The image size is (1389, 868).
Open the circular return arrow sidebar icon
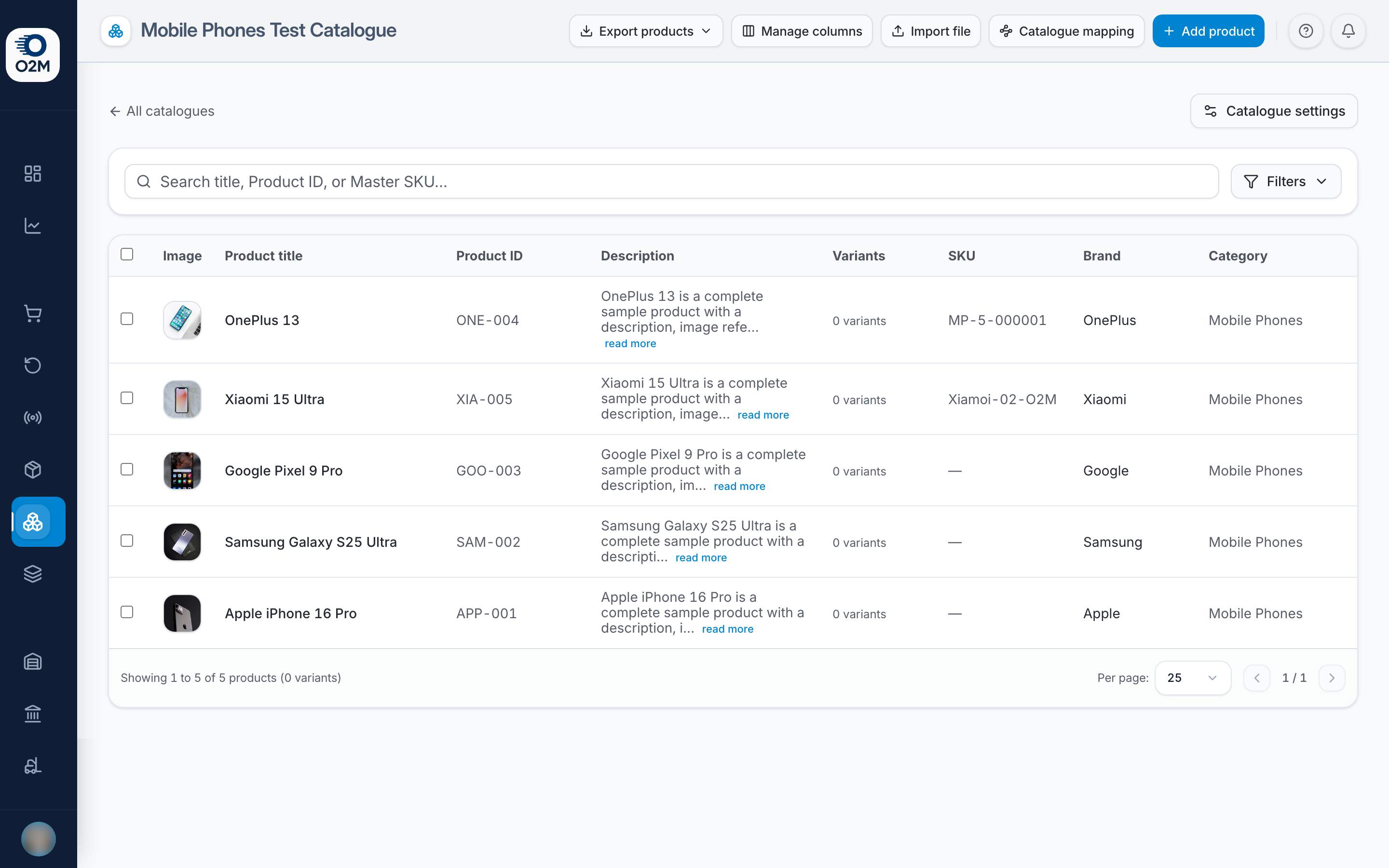[x=33, y=365]
